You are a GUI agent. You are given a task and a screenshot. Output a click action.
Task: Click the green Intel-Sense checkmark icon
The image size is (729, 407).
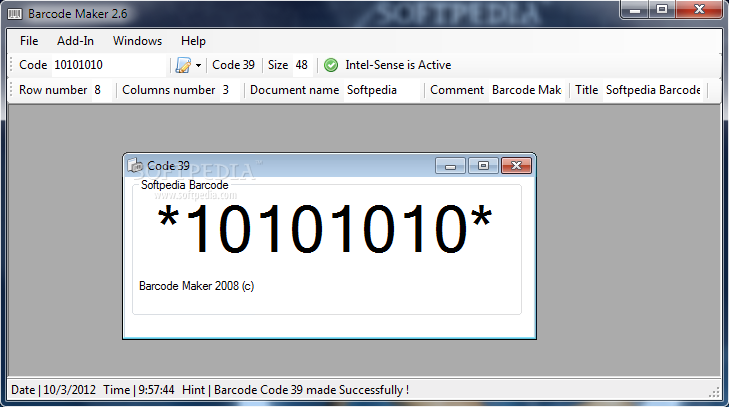(x=331, y=65)
